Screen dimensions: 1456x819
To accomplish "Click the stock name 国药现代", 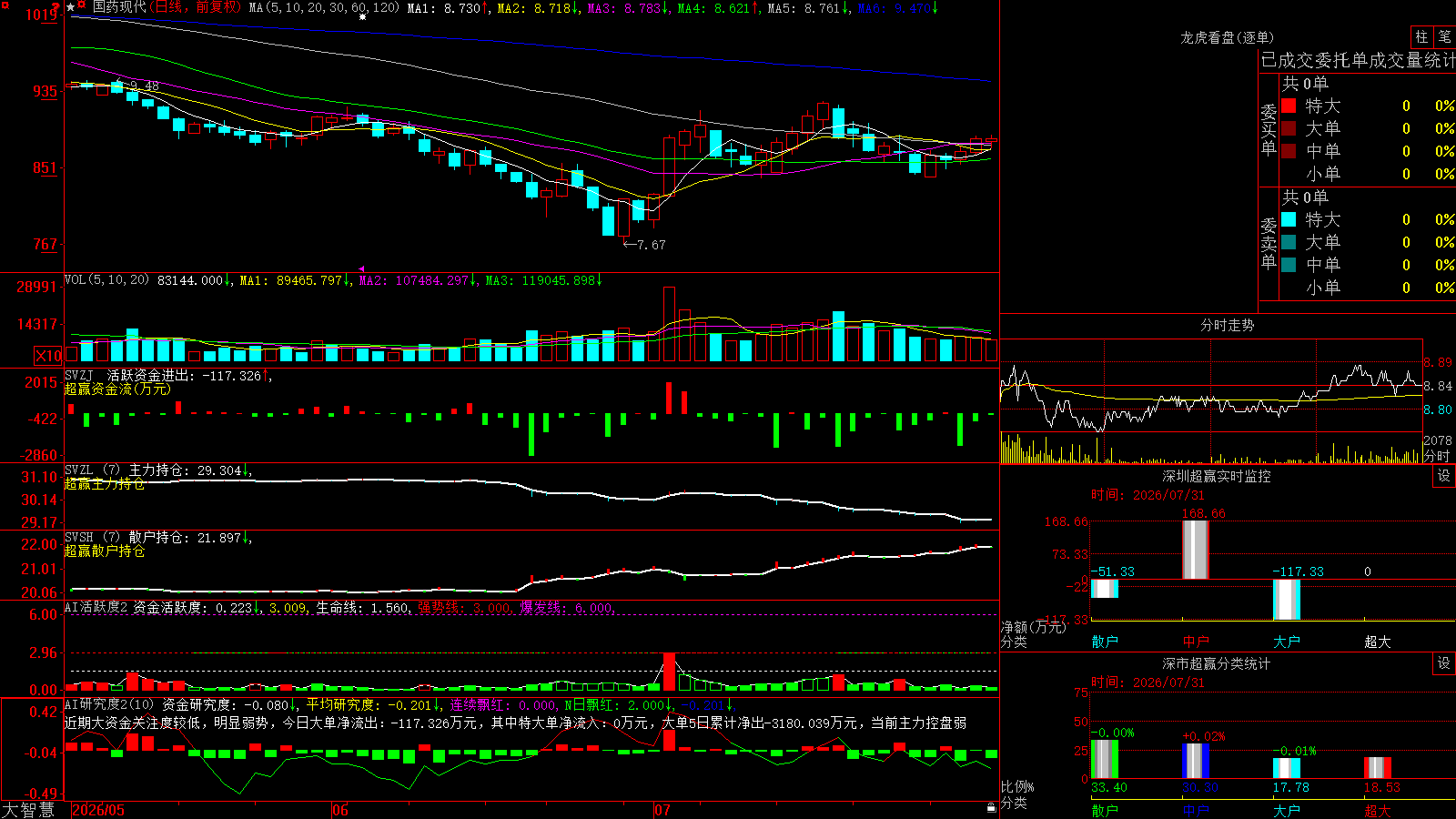I will tap(119, 7).
